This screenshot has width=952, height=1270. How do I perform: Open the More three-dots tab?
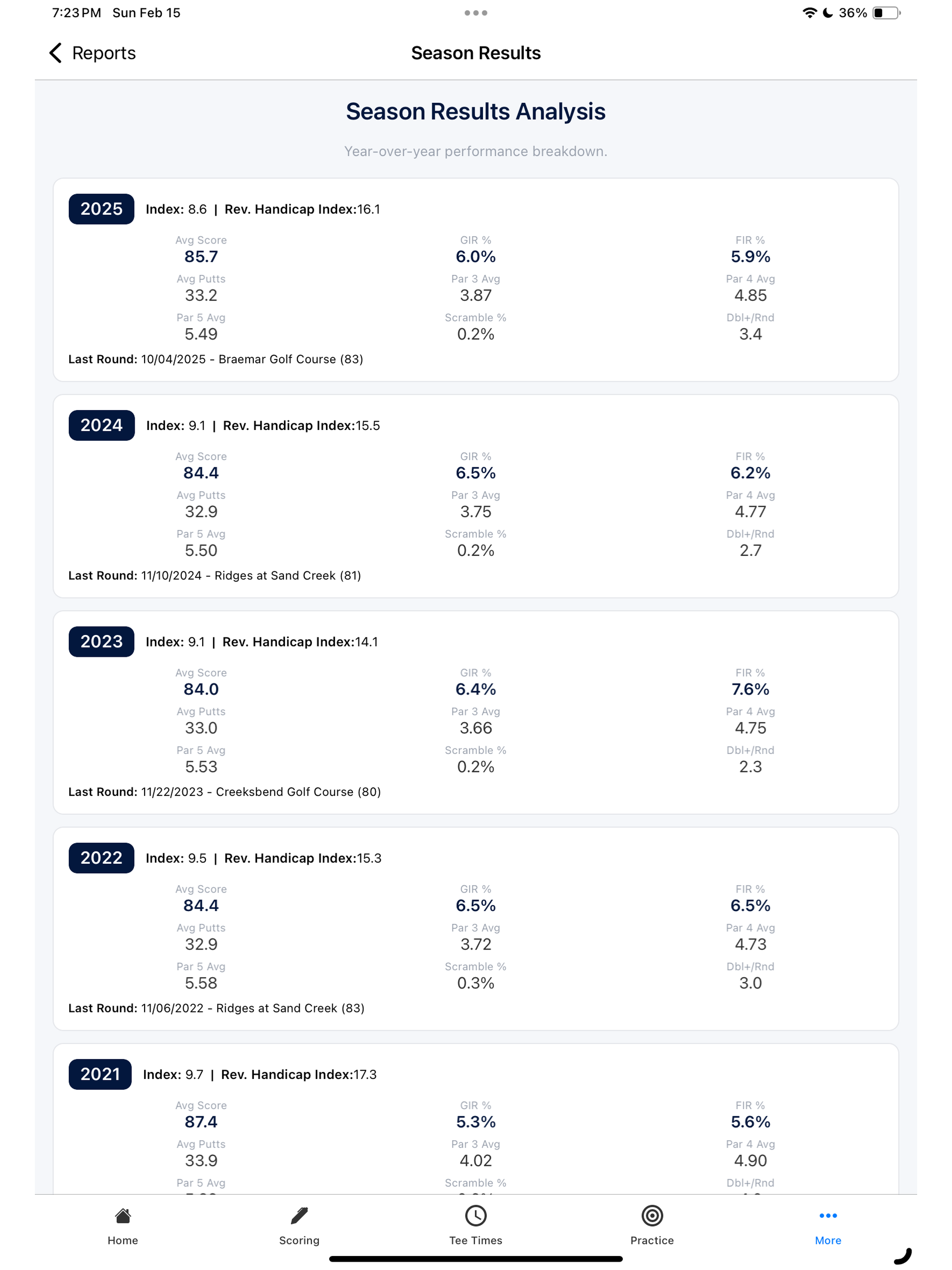[x=828, y=1216]
